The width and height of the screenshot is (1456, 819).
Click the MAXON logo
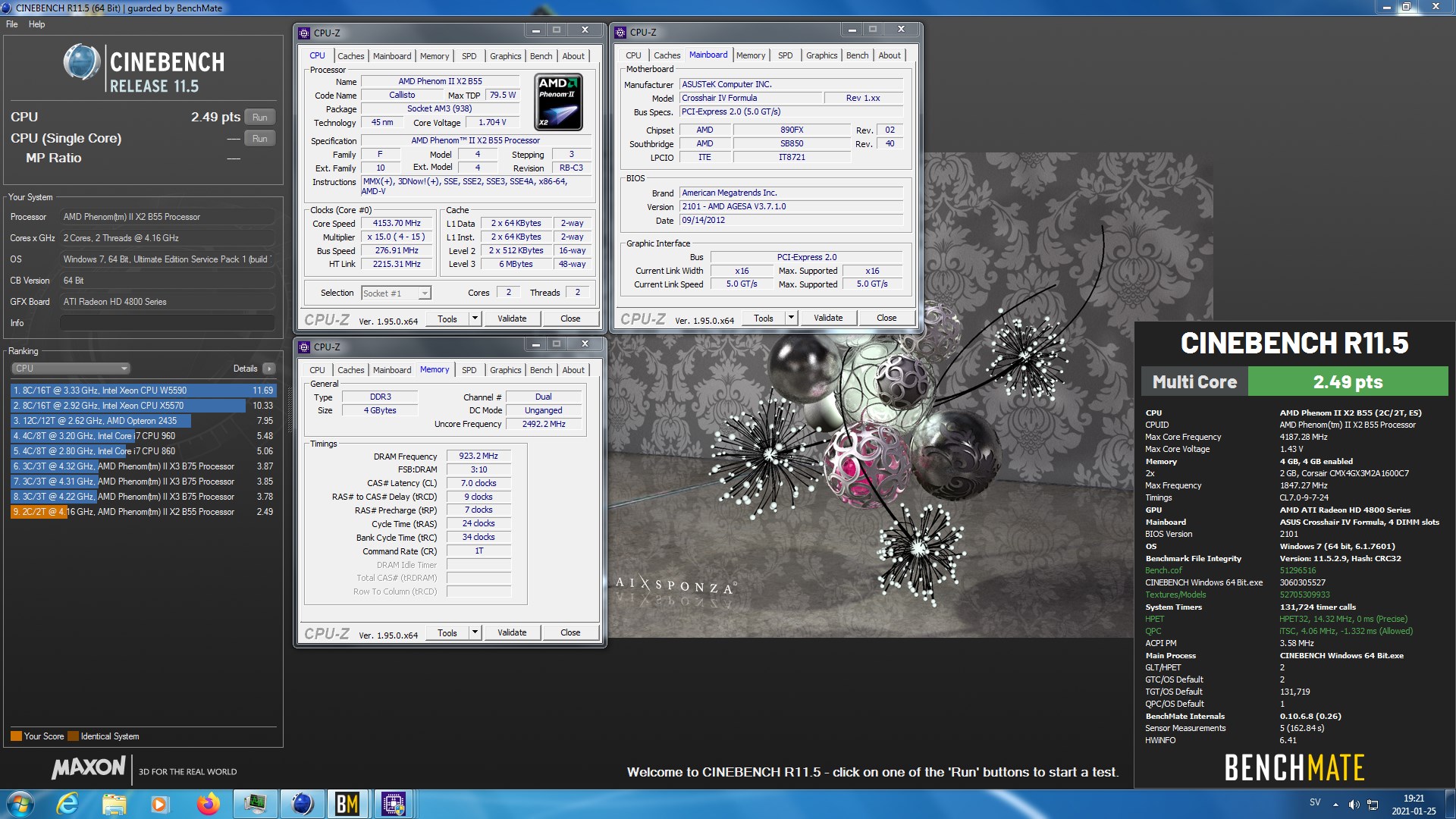(88, 768)
